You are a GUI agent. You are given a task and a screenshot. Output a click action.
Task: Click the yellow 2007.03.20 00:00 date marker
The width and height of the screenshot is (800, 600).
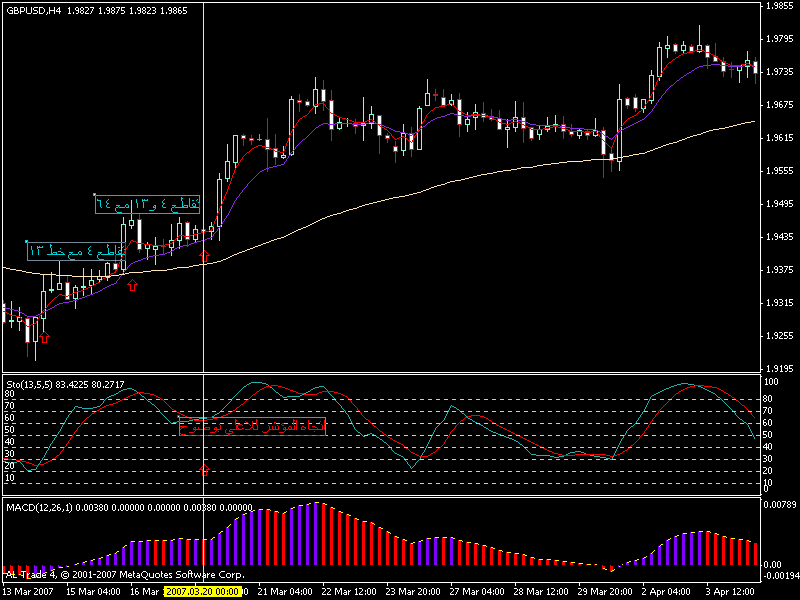[x=203, y=591]
